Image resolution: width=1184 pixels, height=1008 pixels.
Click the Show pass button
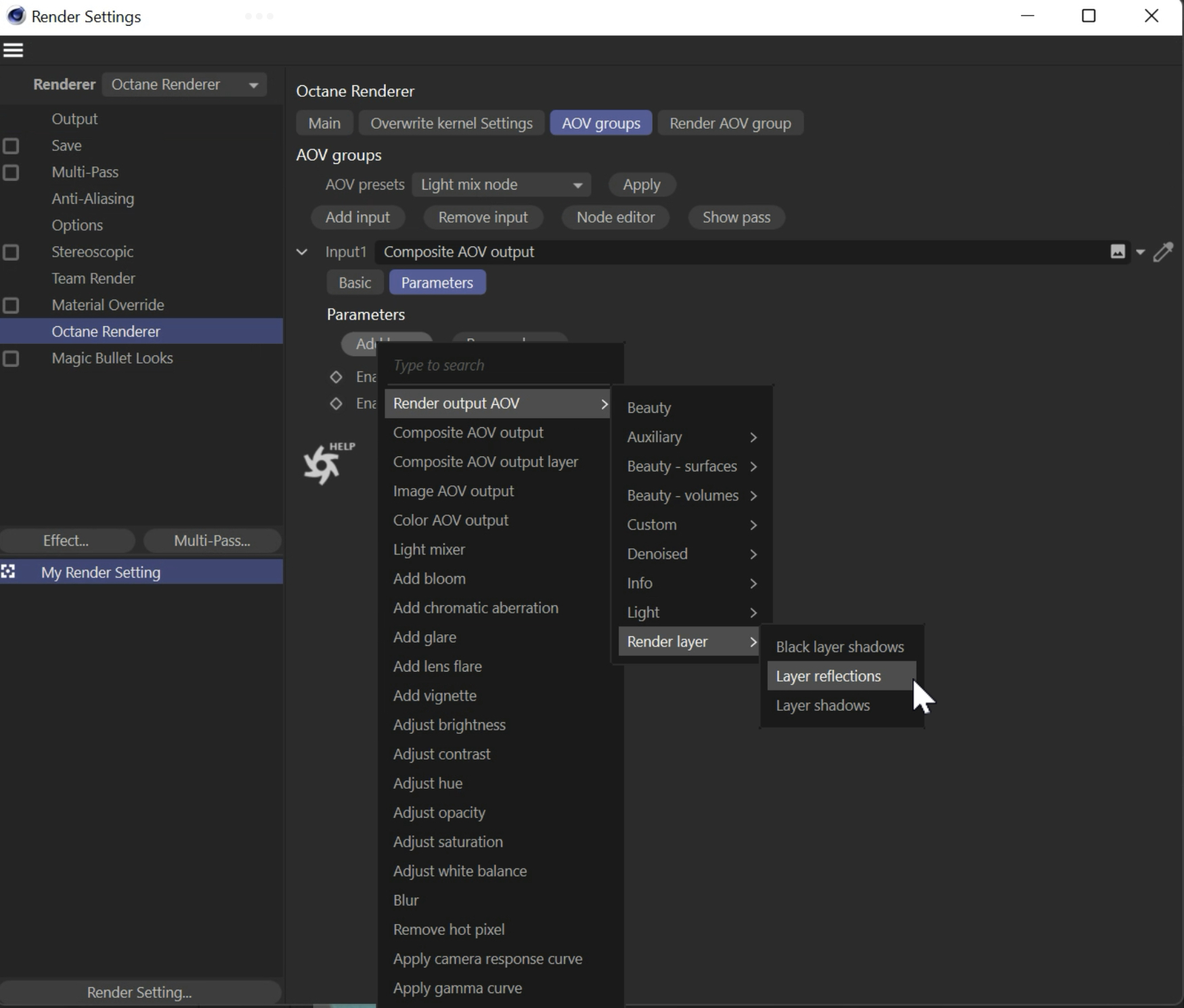pyautogui.click(x=737, y=217)
